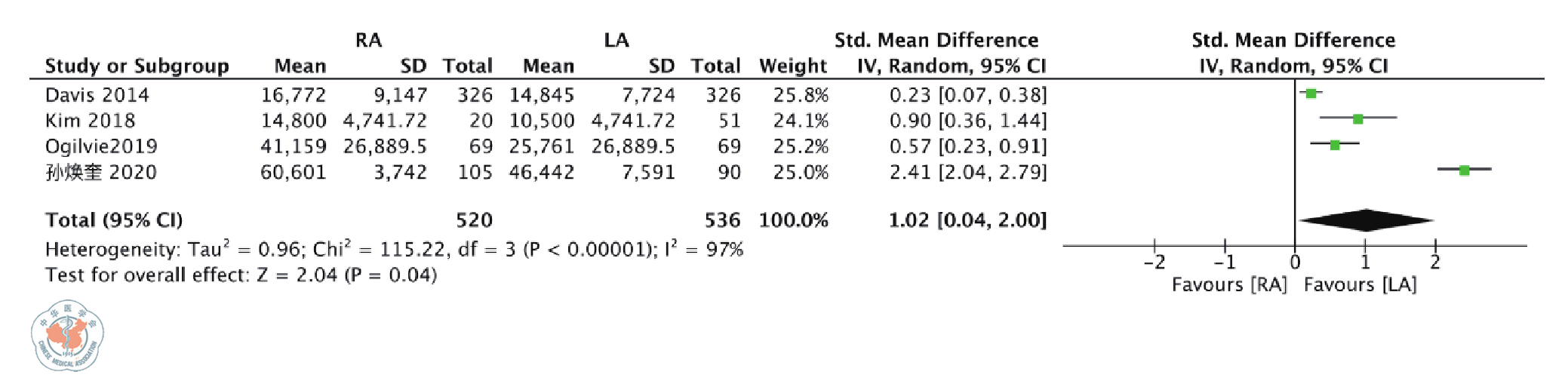Select the Ogilvie2019 study label
This screenshot has height=381, width=1568.
(101, 146)
